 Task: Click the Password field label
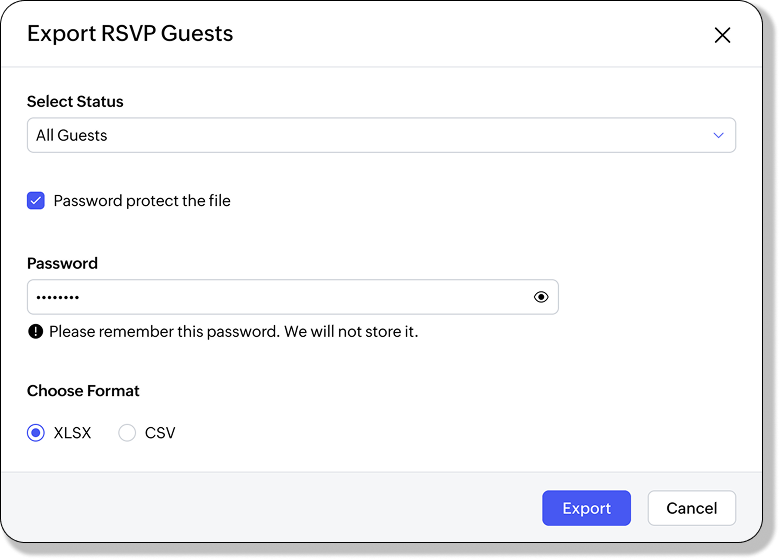coord(62,264)
